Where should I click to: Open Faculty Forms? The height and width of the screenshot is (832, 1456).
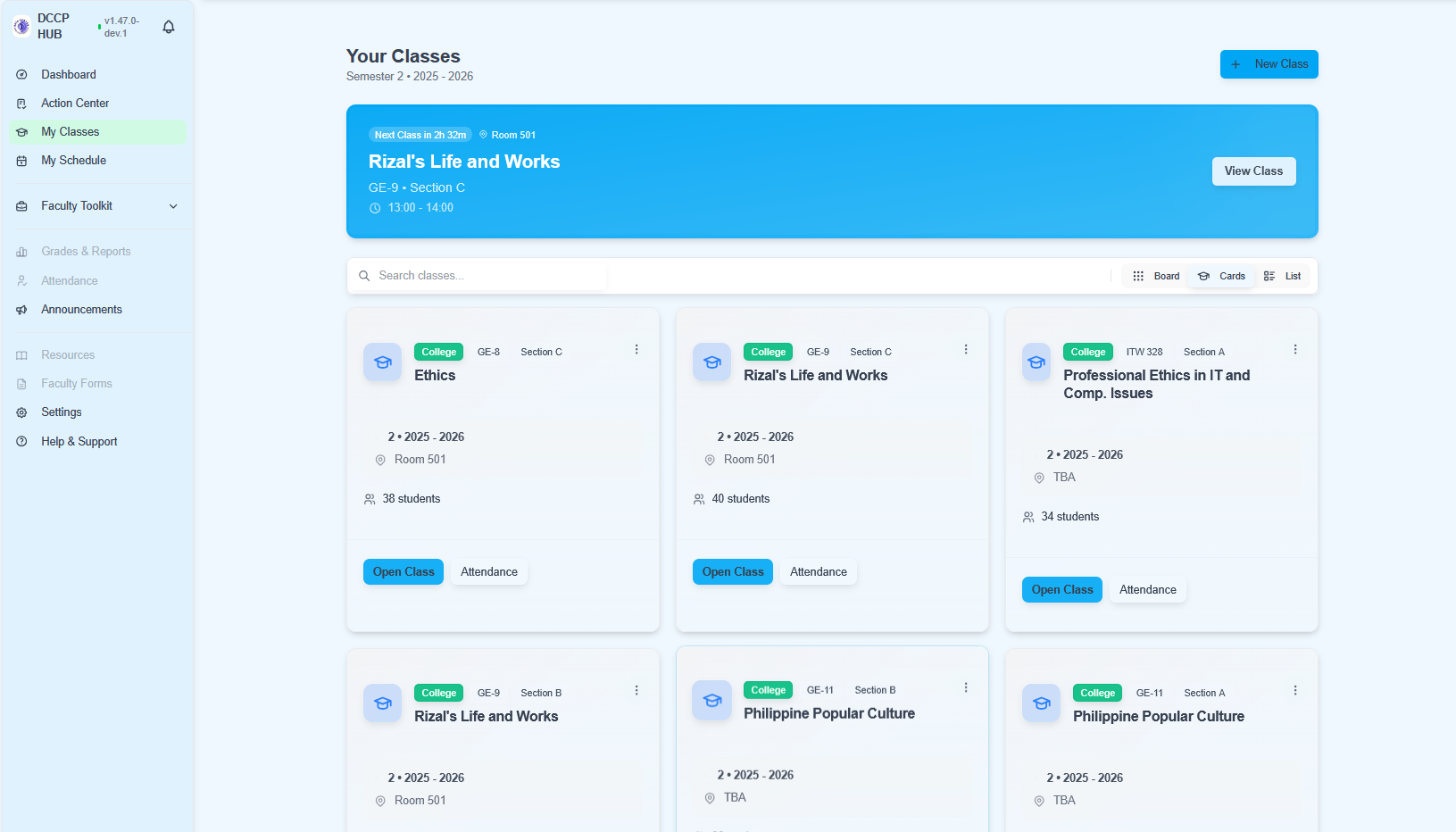tap(97, 384)
